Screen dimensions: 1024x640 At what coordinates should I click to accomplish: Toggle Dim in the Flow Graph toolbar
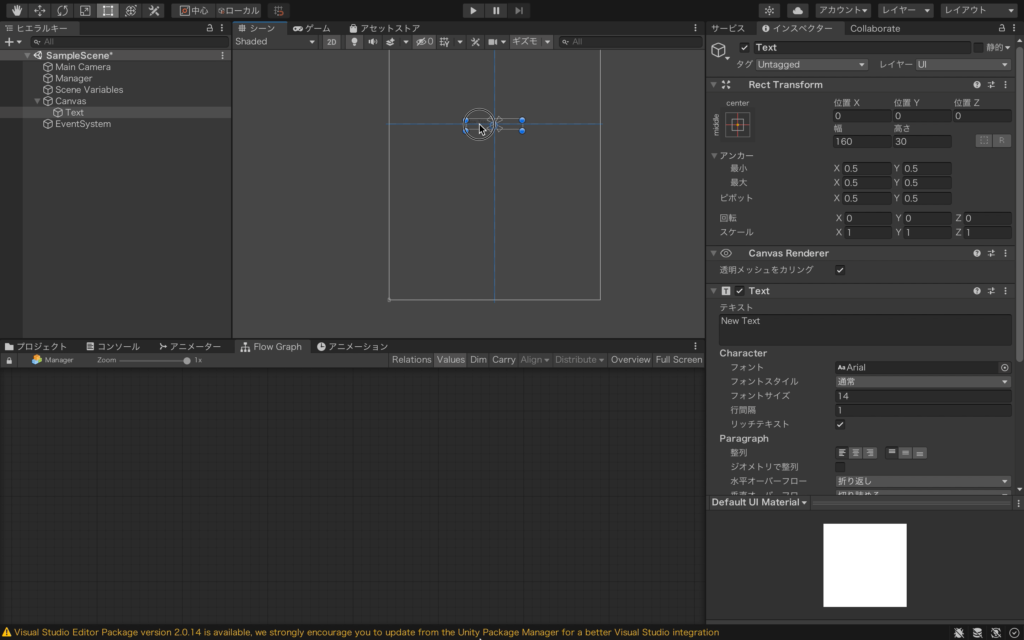click(478, 360)
